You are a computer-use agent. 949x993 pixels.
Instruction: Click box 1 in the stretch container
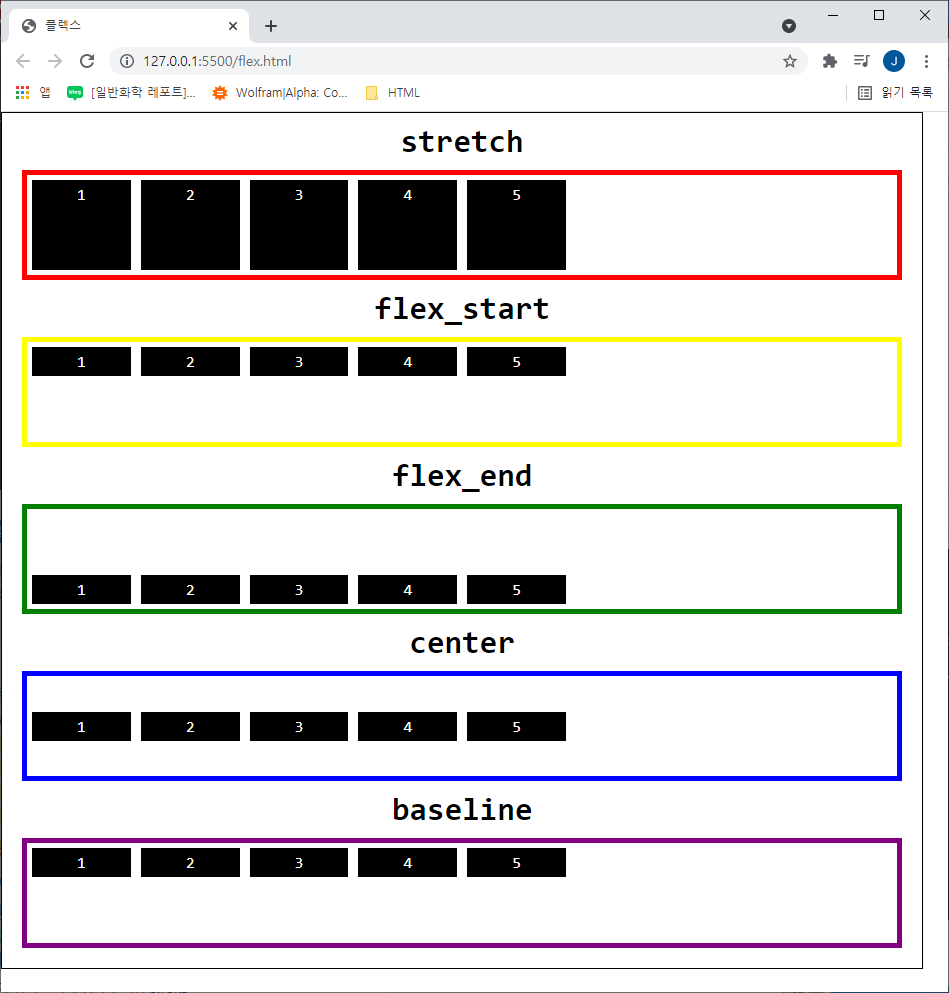click(x=82, y=225)
